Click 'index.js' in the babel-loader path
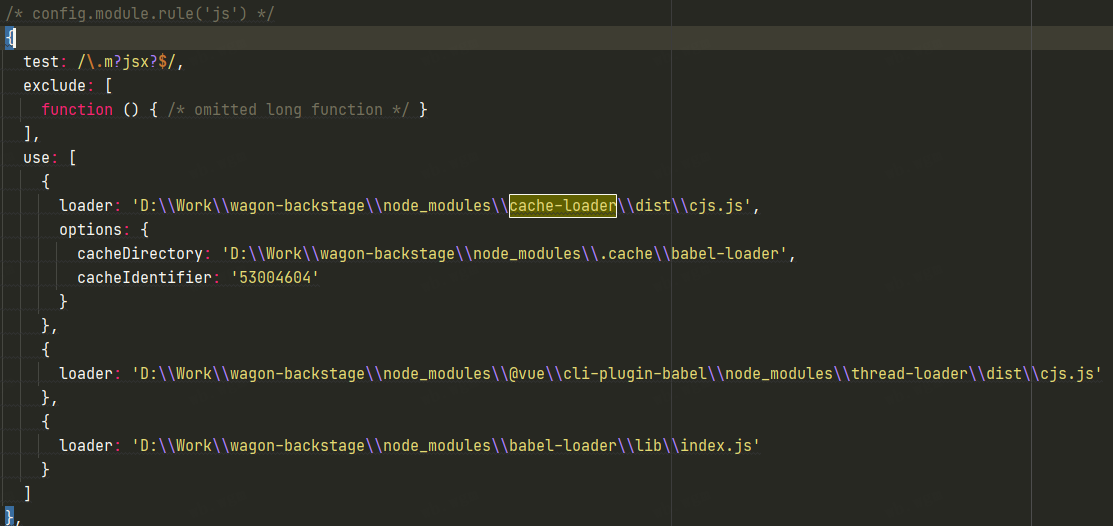The width and height of the screenshot is (1113, 526). 716,446
